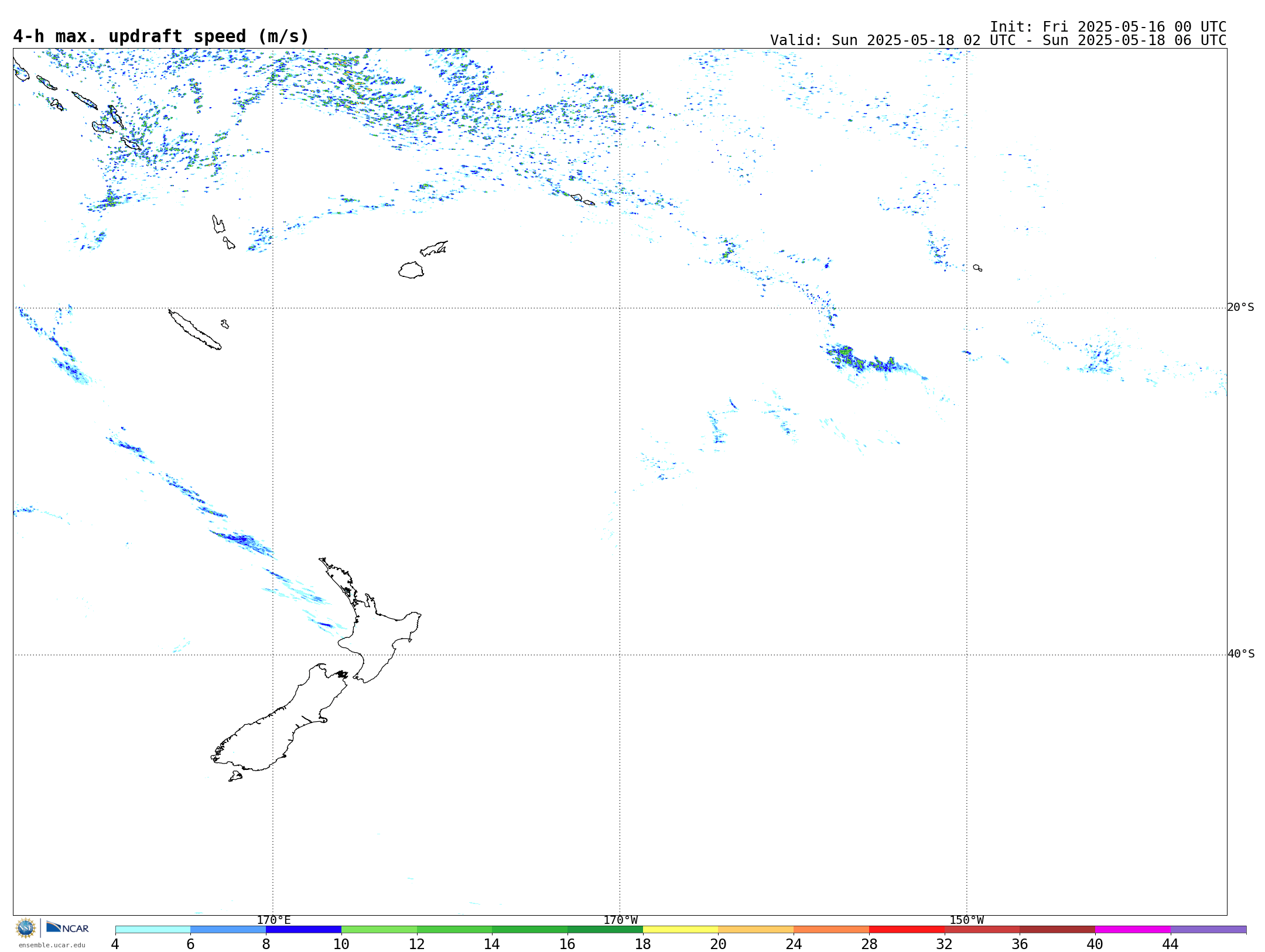Click the 170°E longitude label

tap(273, 920)
